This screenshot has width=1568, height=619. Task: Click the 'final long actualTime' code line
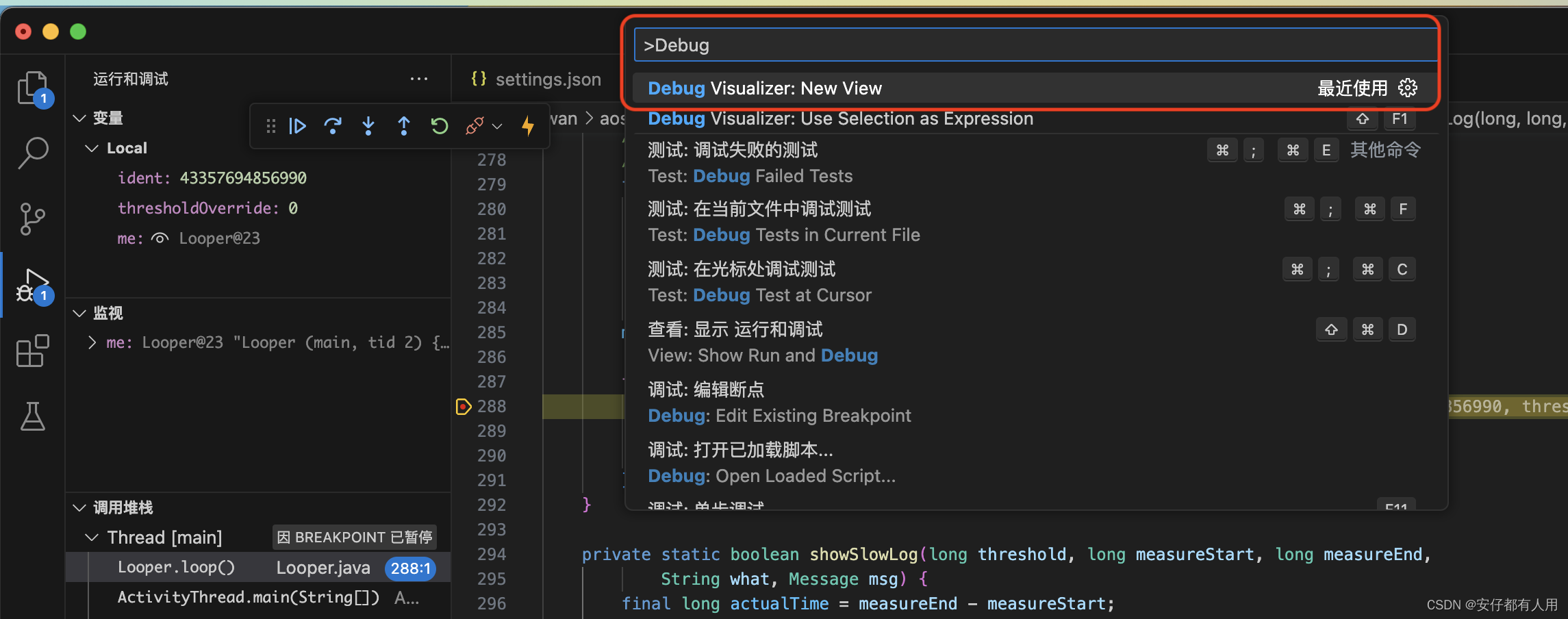(x=868, y=604)
